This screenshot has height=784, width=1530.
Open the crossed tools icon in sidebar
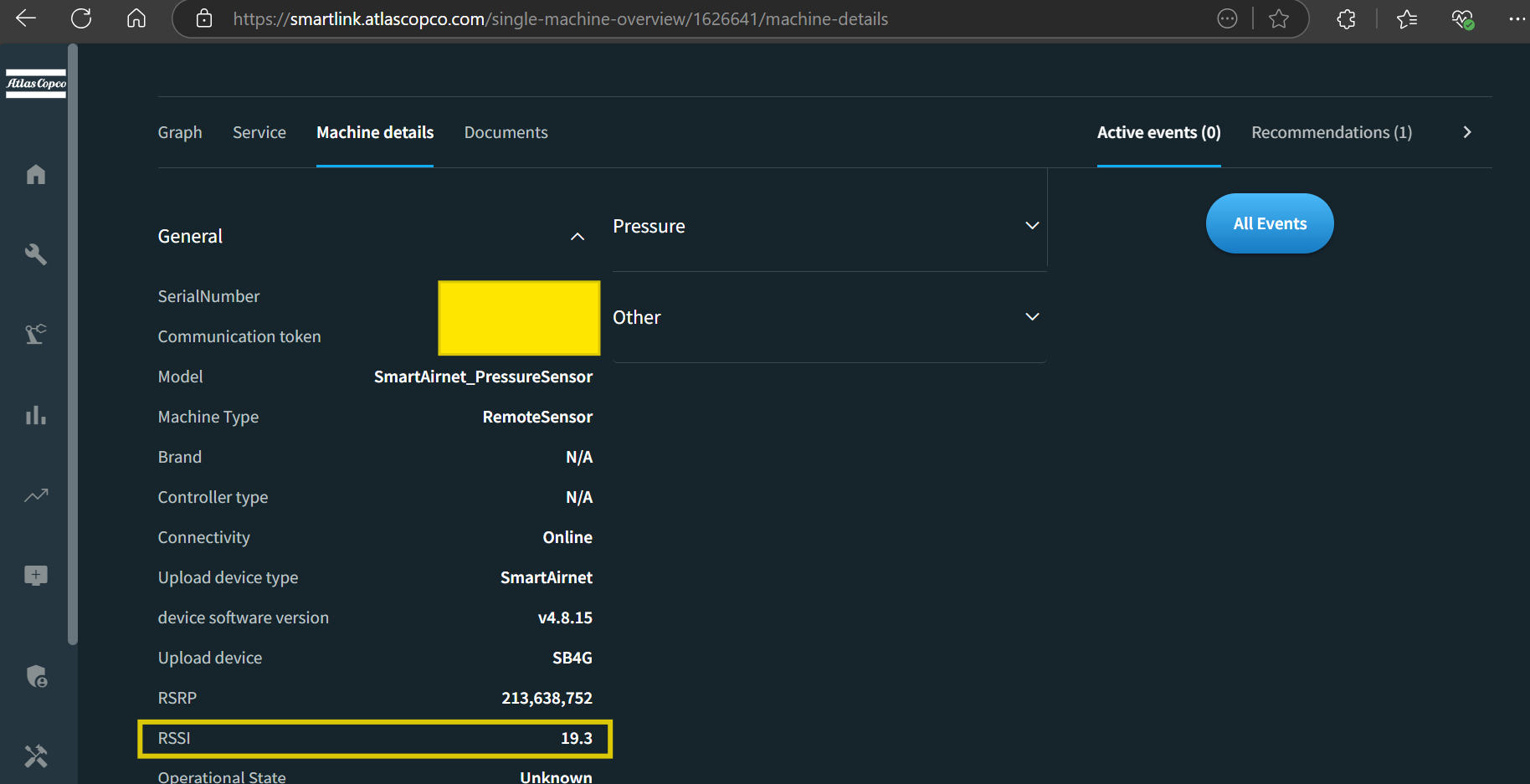point(35,756)
